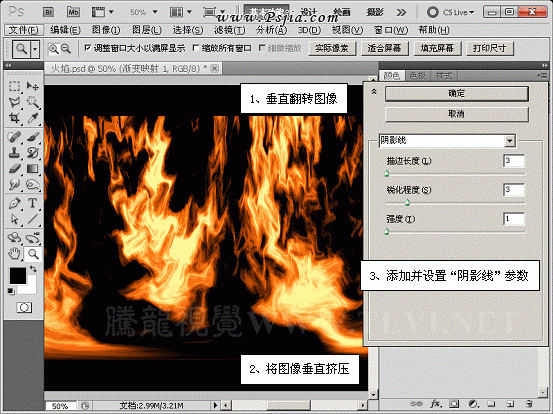Open the 图像(I) menu
Image resolution: width=553 pixels, height=414 pixels.
[x=106, y=30]
